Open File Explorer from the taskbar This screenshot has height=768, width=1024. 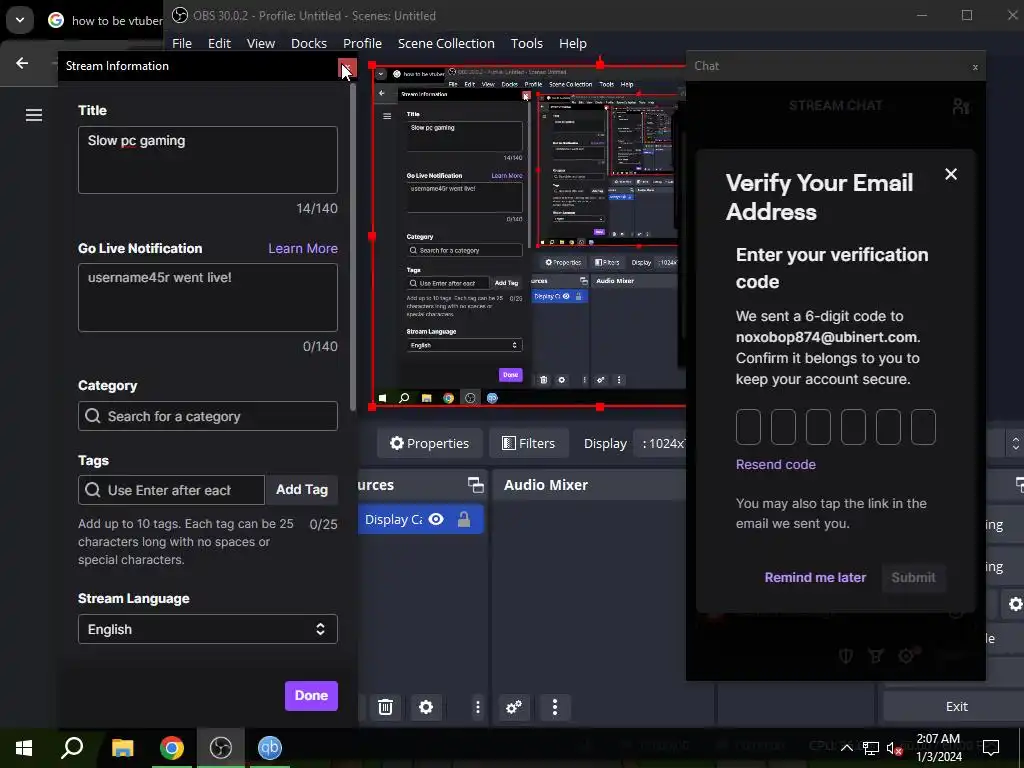tap(122, 748)
